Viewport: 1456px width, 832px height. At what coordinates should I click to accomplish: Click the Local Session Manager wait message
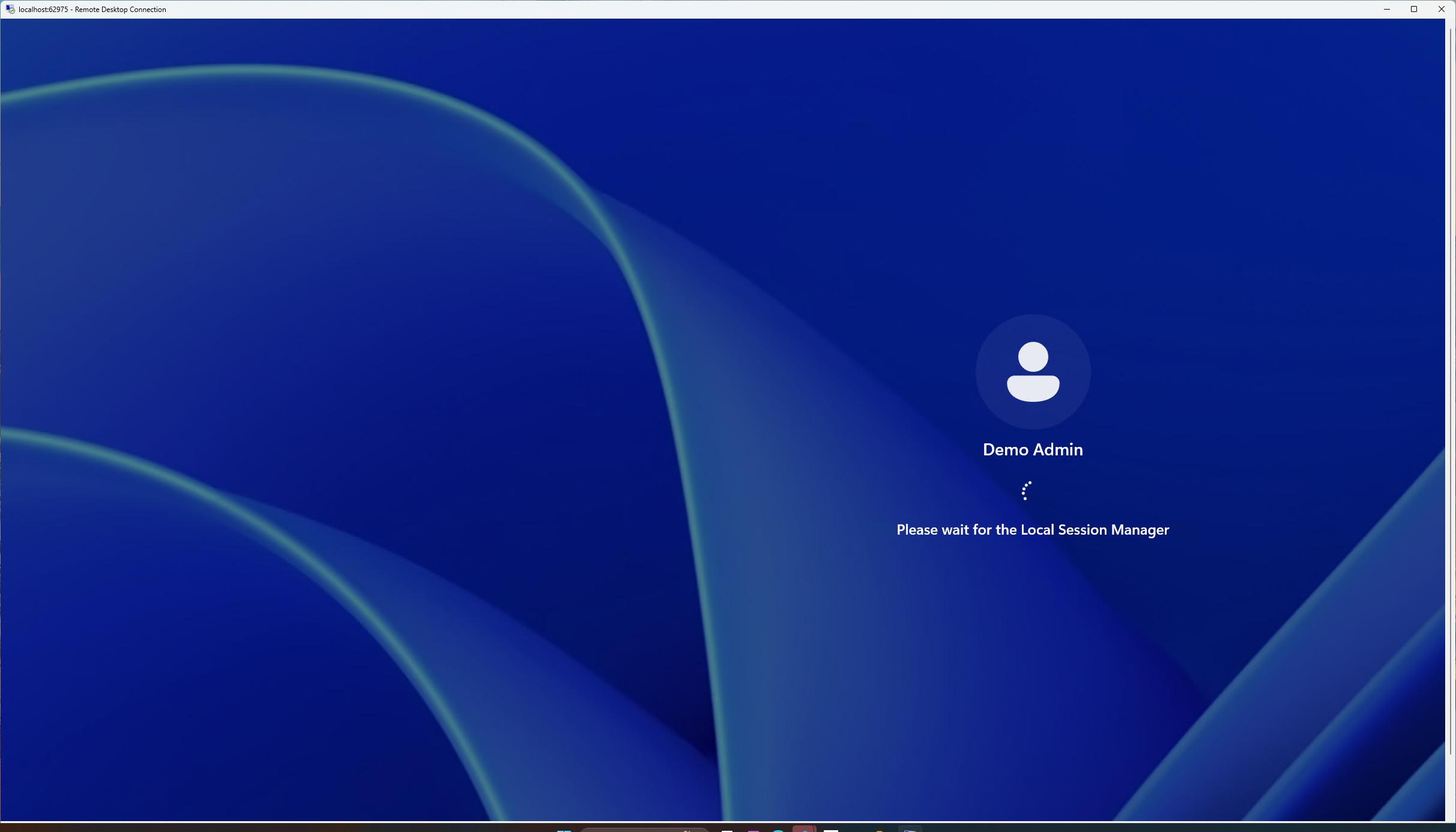[1032, 529]
